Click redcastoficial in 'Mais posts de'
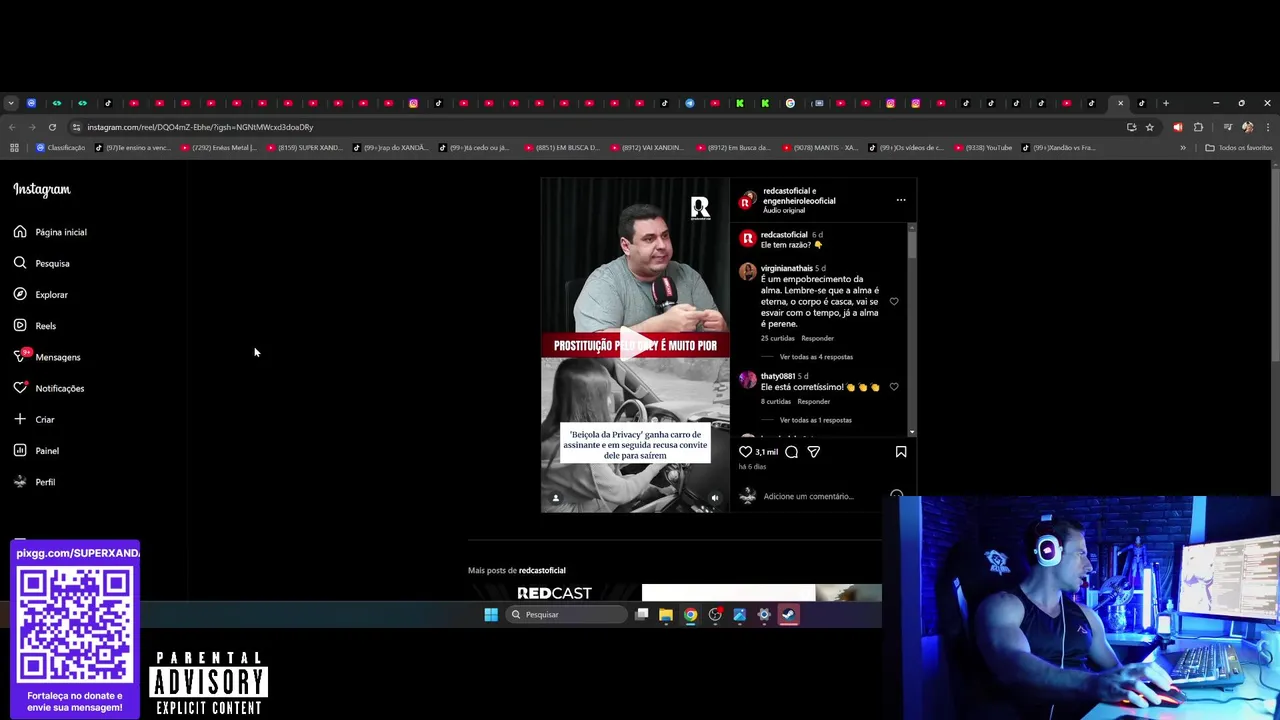This screenshot has width=1280, height=720. [x=542, y=570]
